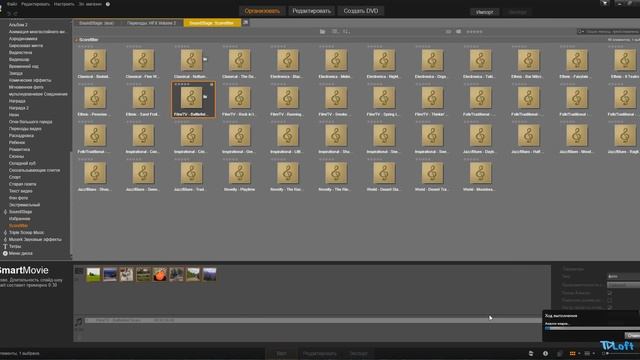The width and height of the screenshot is (640, 360).
Task: Click the status bar icon left of info
Action: coord(531,353)
